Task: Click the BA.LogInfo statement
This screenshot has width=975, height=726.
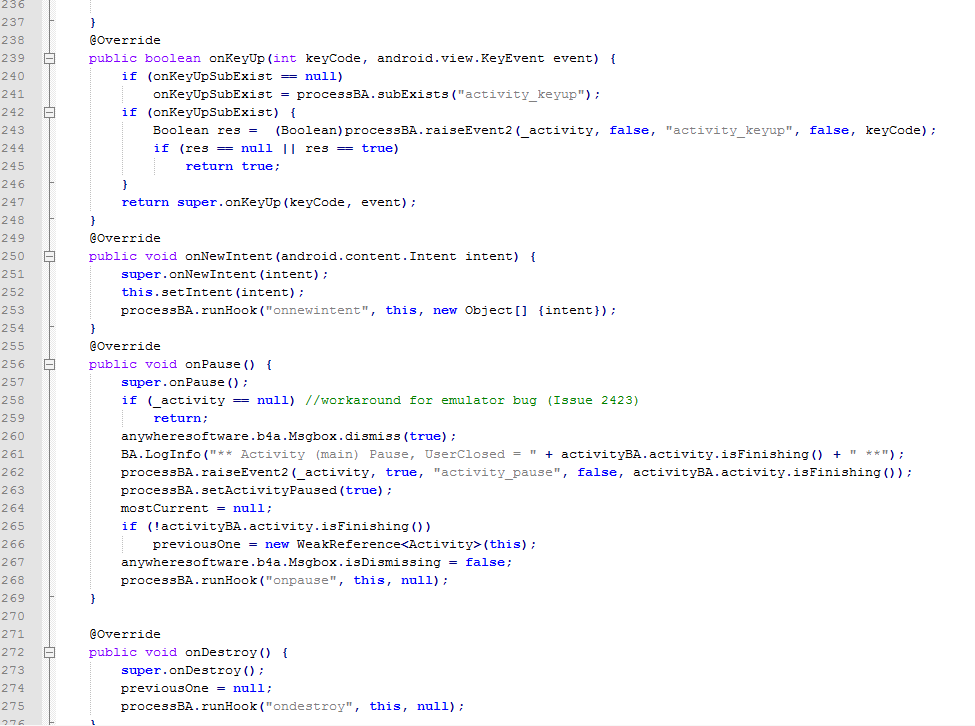Action: click(512, 454)
